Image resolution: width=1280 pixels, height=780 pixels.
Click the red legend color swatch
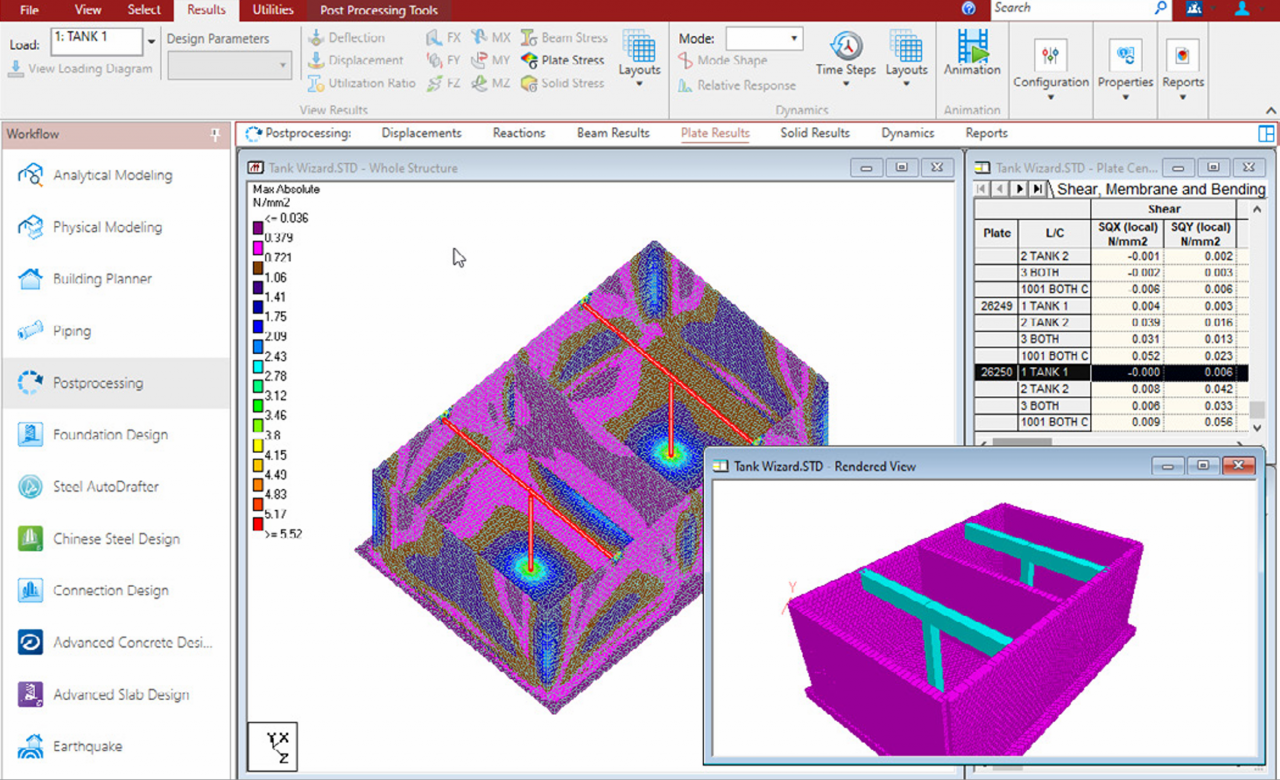point(257,524)
